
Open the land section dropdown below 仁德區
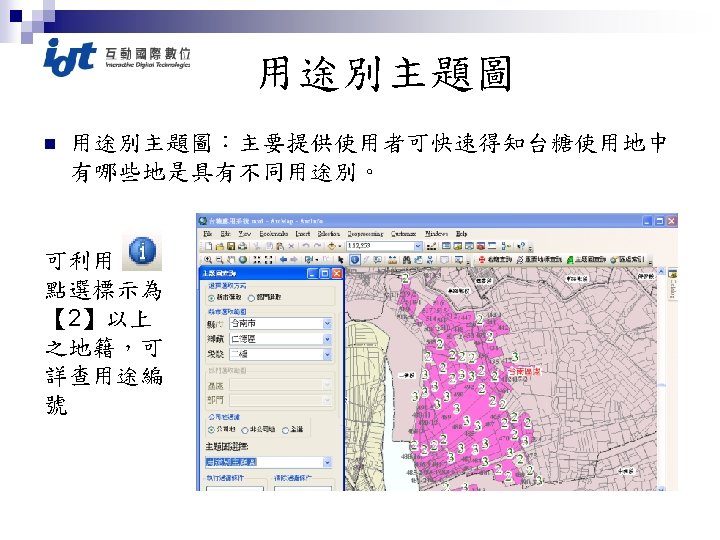coord(327,354)
